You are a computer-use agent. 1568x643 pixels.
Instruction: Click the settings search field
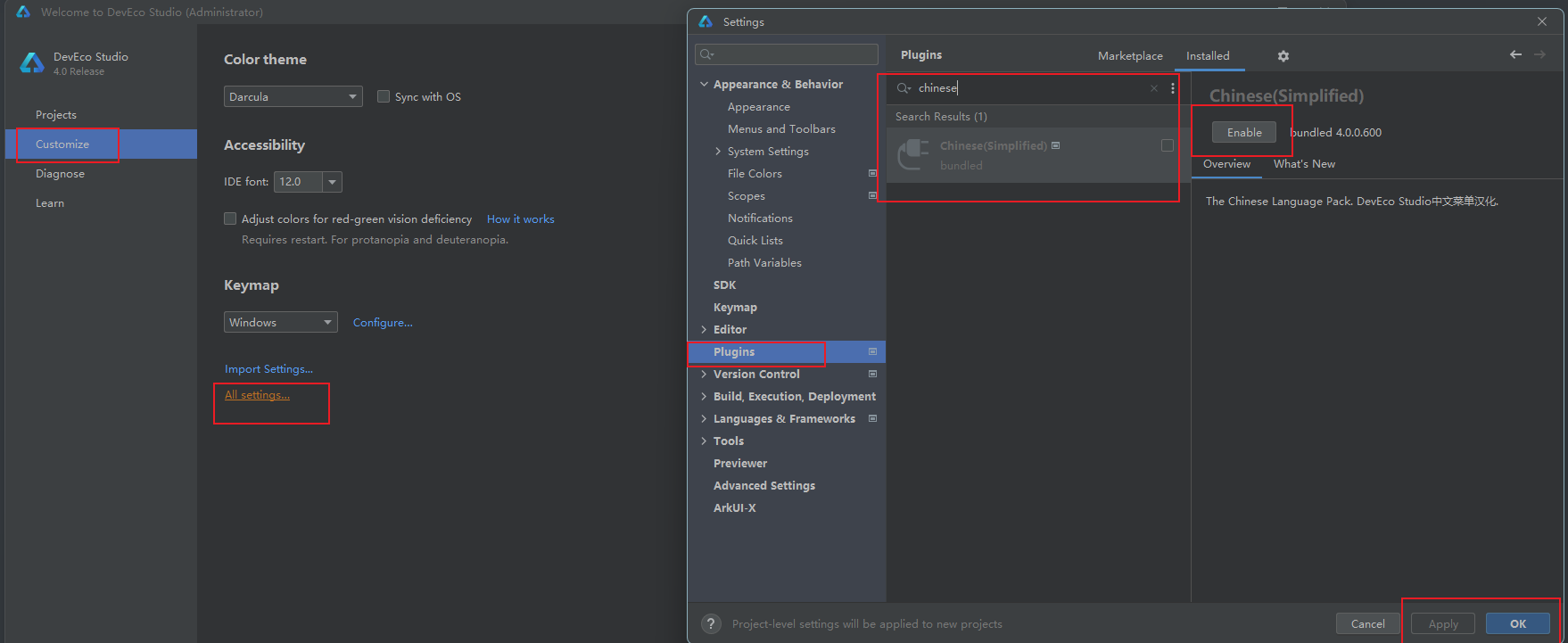(x=787, y=54)
